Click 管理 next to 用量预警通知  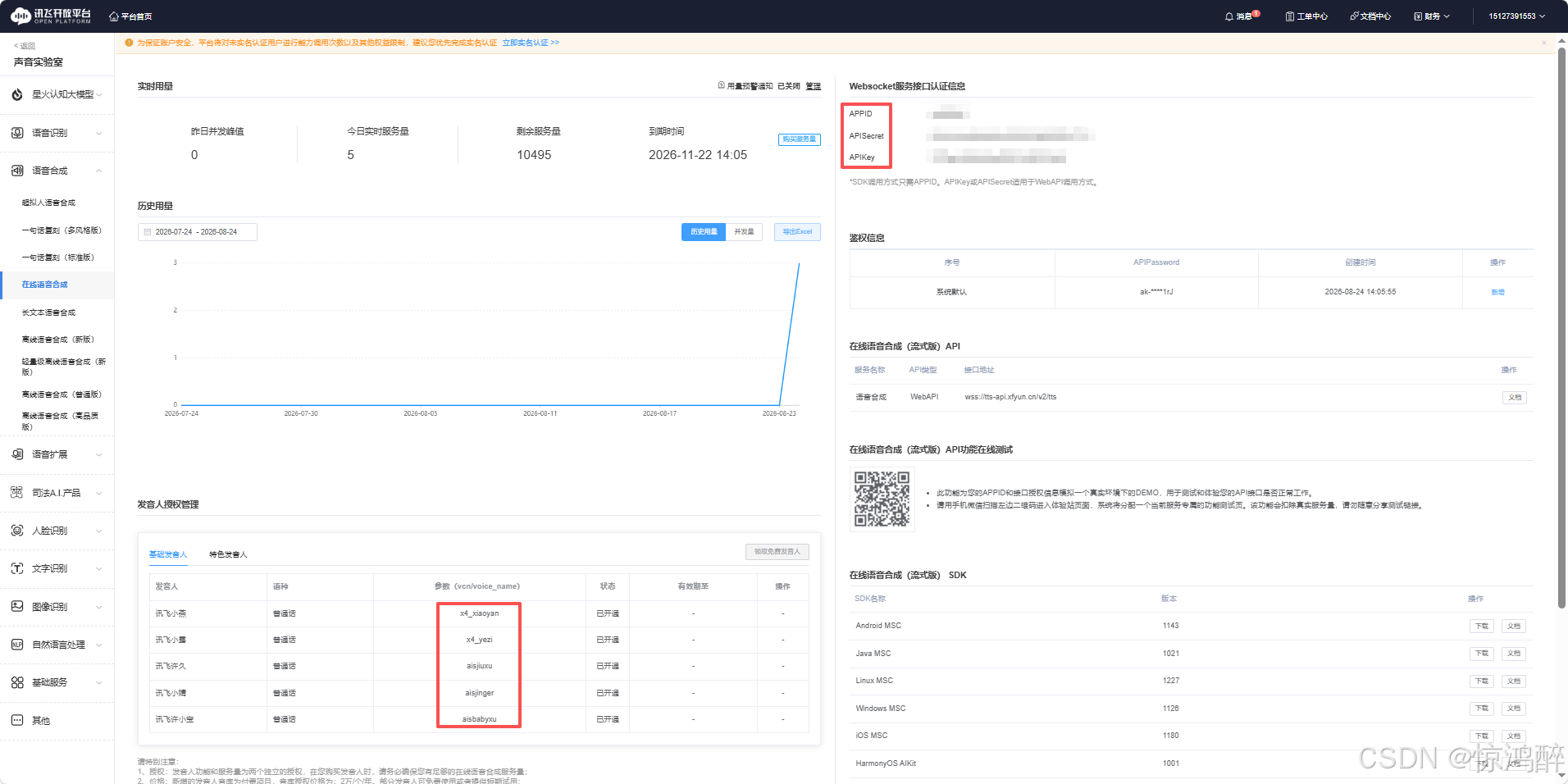coord(814,86)
